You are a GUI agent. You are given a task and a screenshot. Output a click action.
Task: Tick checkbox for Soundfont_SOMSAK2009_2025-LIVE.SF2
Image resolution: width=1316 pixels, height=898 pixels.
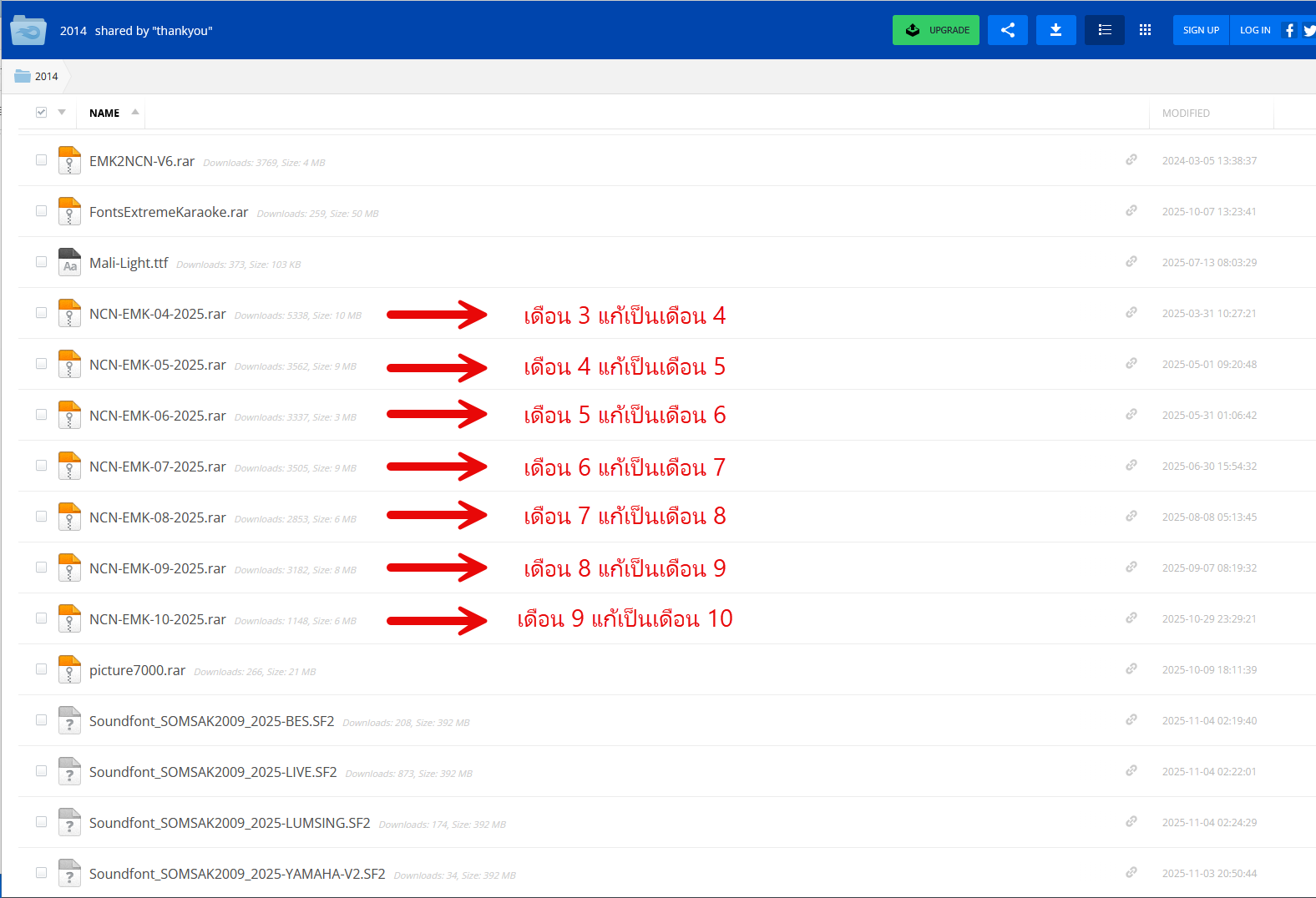[x=41, y=771]
